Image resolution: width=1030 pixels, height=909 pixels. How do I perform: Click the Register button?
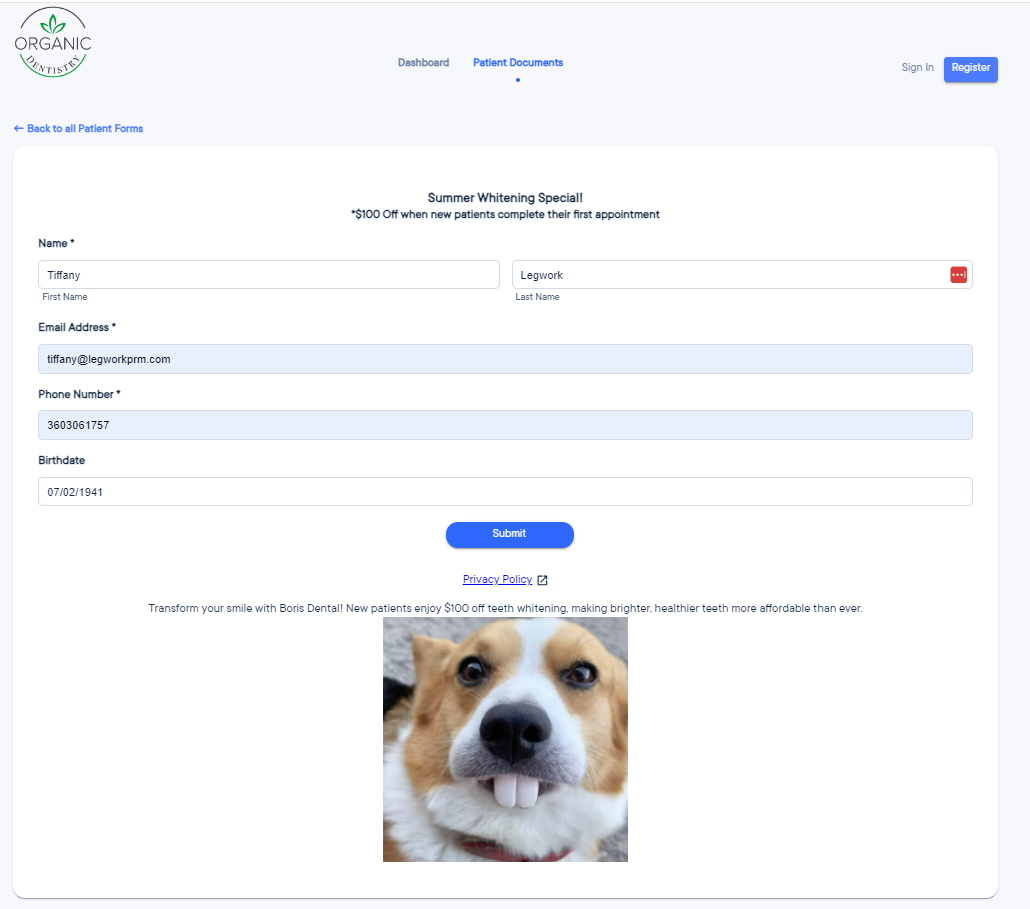click(970, 69)
